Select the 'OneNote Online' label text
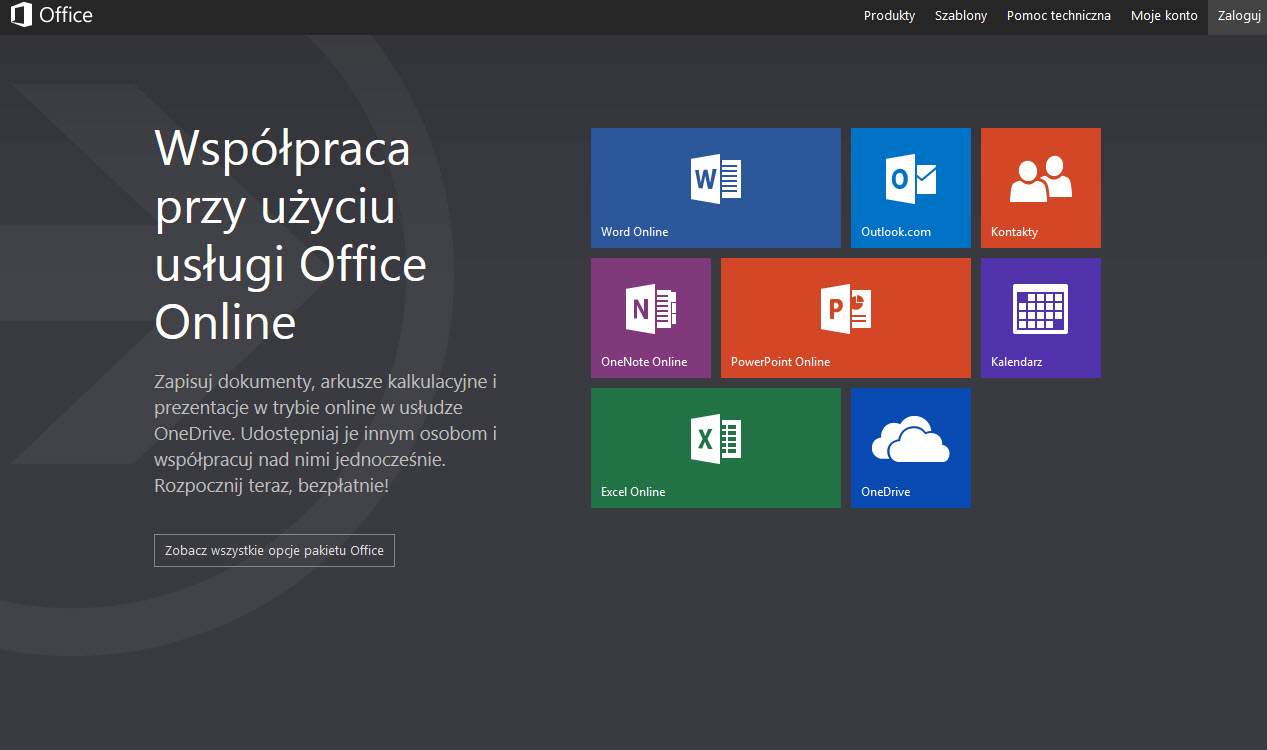The image size is (1267, 750). click(x=643, y=362)
